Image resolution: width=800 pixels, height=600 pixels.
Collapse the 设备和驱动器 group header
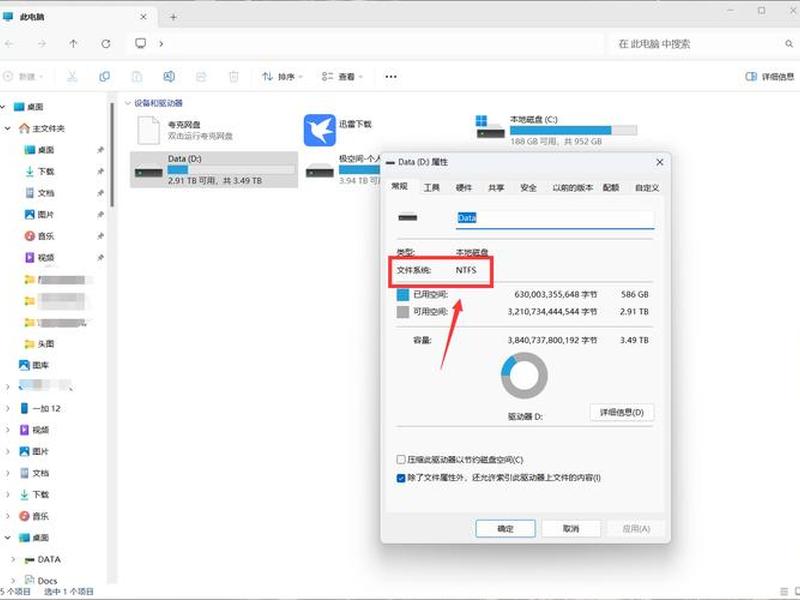pyautogui.click(x=128, y=103)
